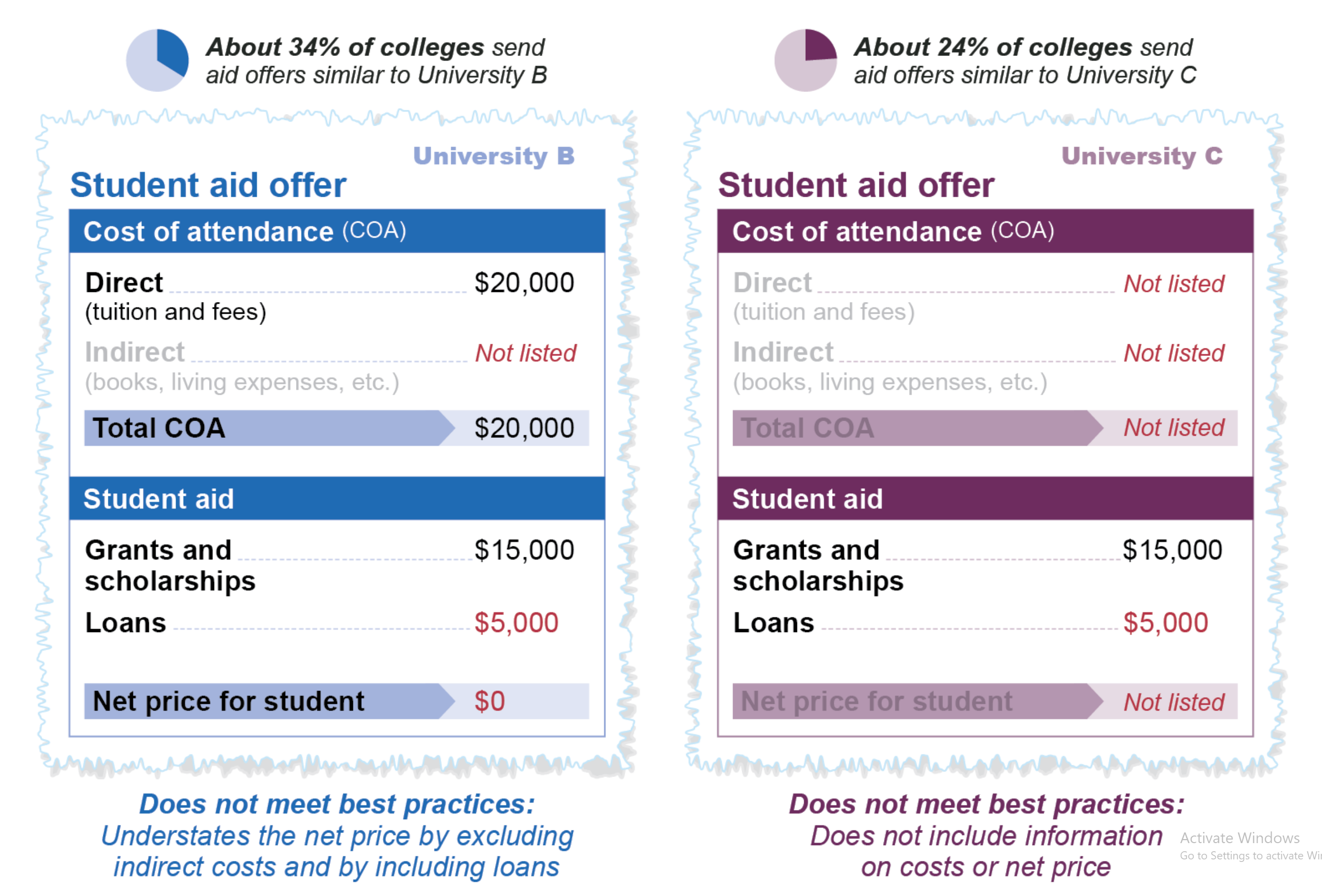The image size is (1322, 896).
Task: Select University B's Direct cost $20,000 amount
Action: click(x=524, y=283)
